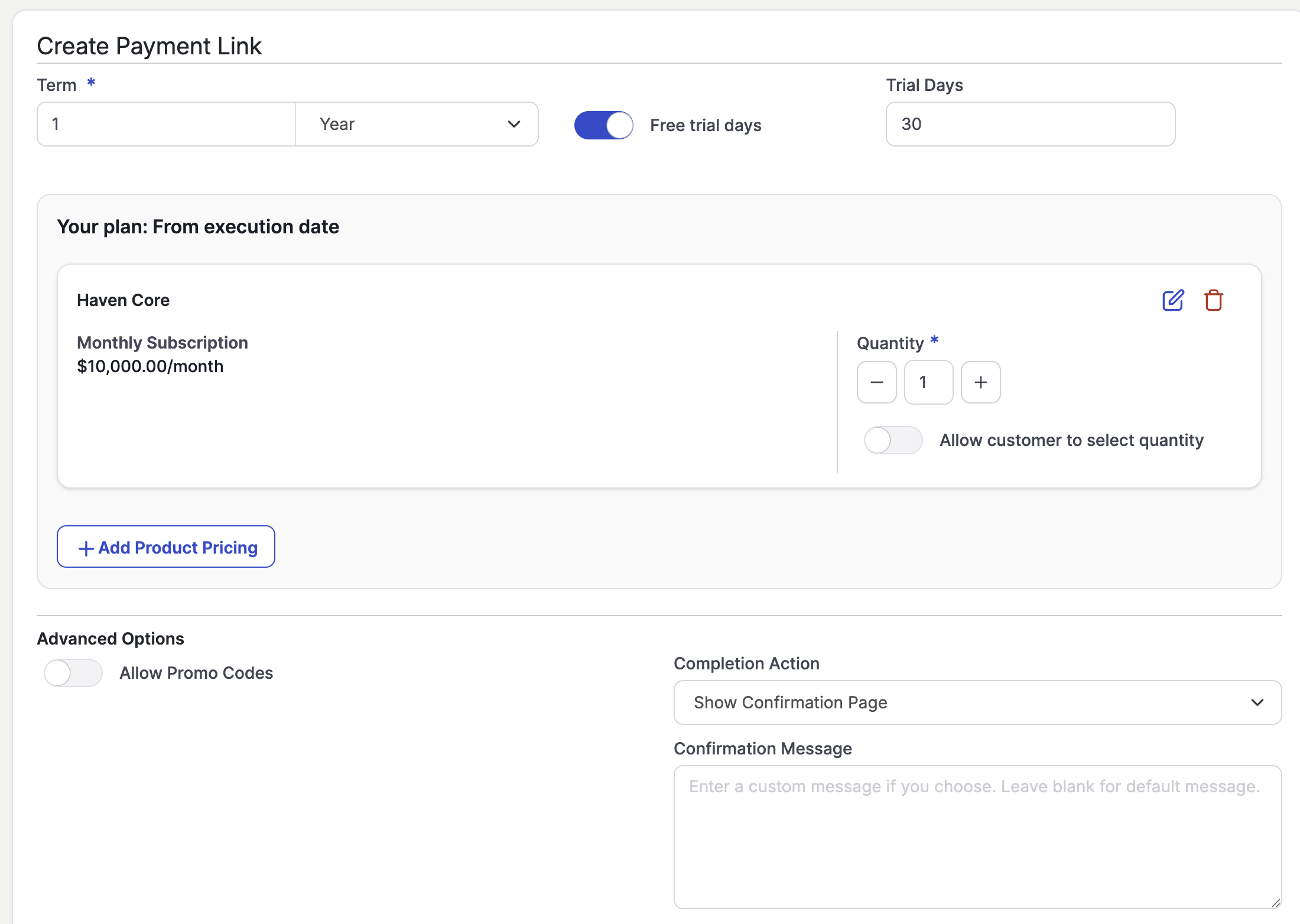The width and height of the screenshot is (1300, 924).
Task: Increase quantity with plus button
Action: point(980,382)
